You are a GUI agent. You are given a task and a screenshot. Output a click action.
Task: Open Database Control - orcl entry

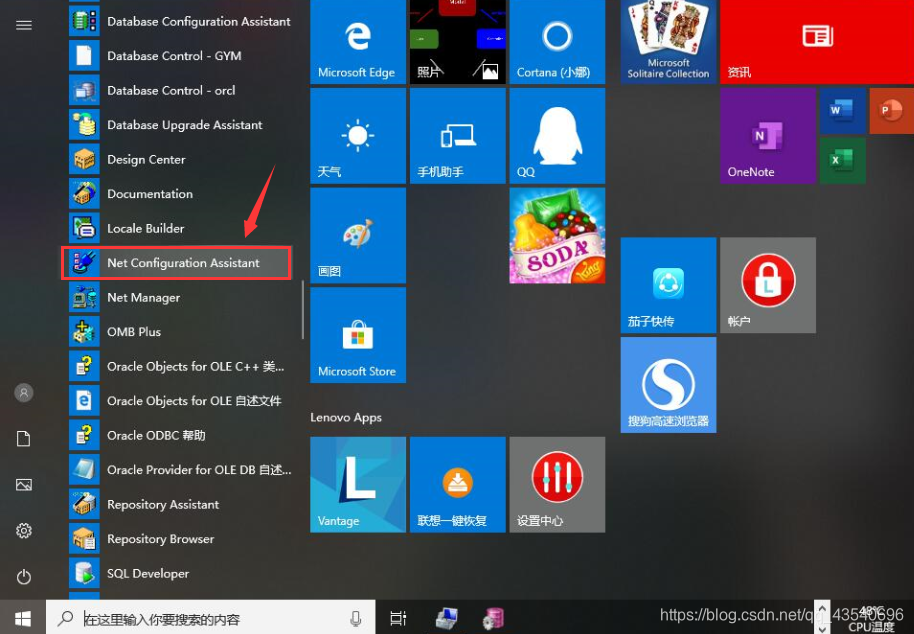point(181,90)
